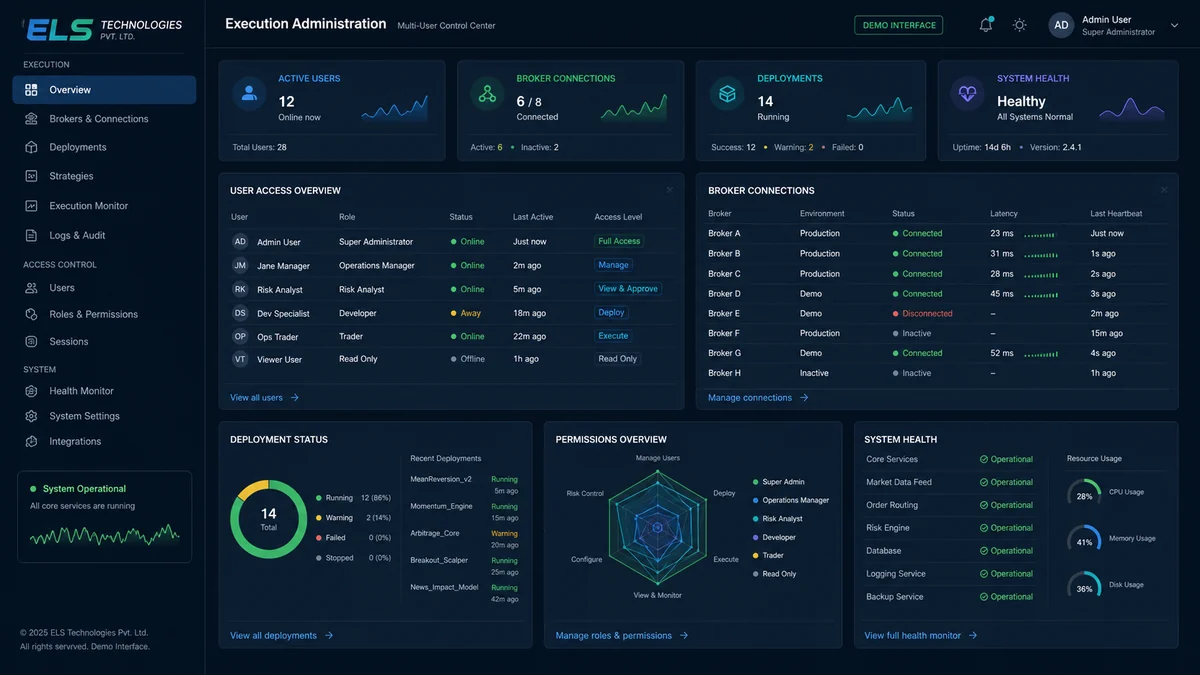Click the Sessions sidebar icon

[x=31, y=342]
